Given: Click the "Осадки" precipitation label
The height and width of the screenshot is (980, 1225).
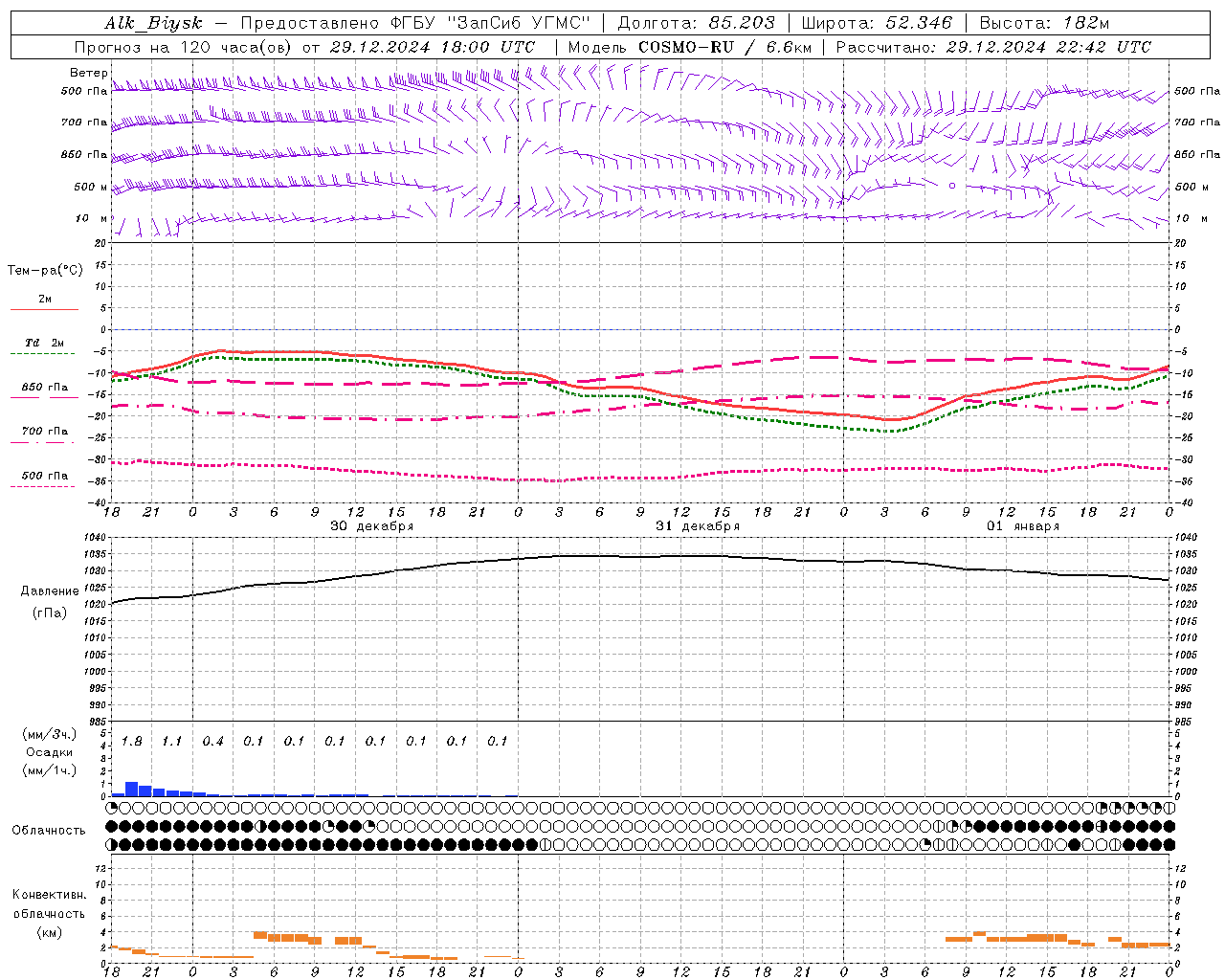Looking at the screenshot, I should (50, 752).
